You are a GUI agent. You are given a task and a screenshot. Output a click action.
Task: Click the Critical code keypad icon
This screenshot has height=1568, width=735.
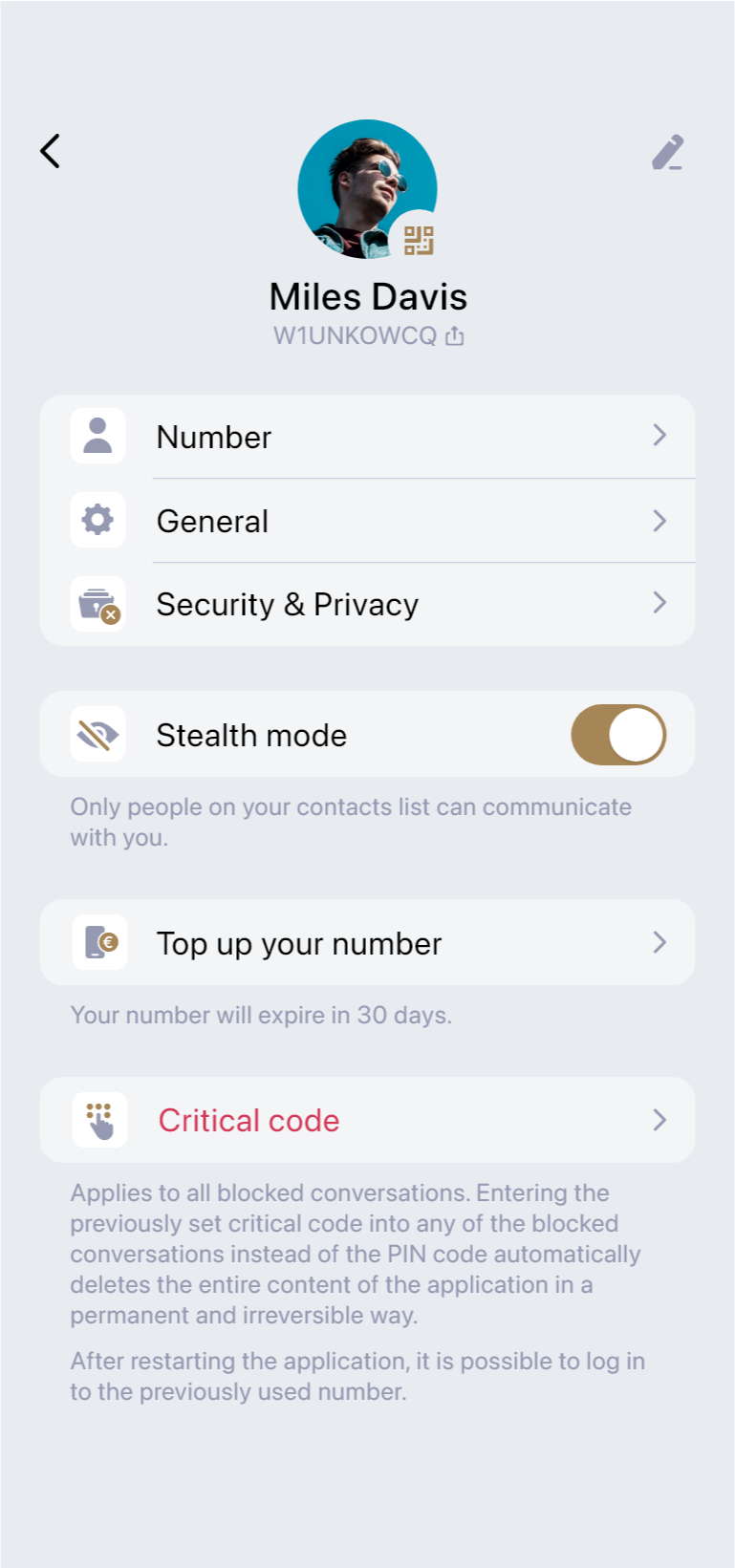click(x=99, y=1120)
